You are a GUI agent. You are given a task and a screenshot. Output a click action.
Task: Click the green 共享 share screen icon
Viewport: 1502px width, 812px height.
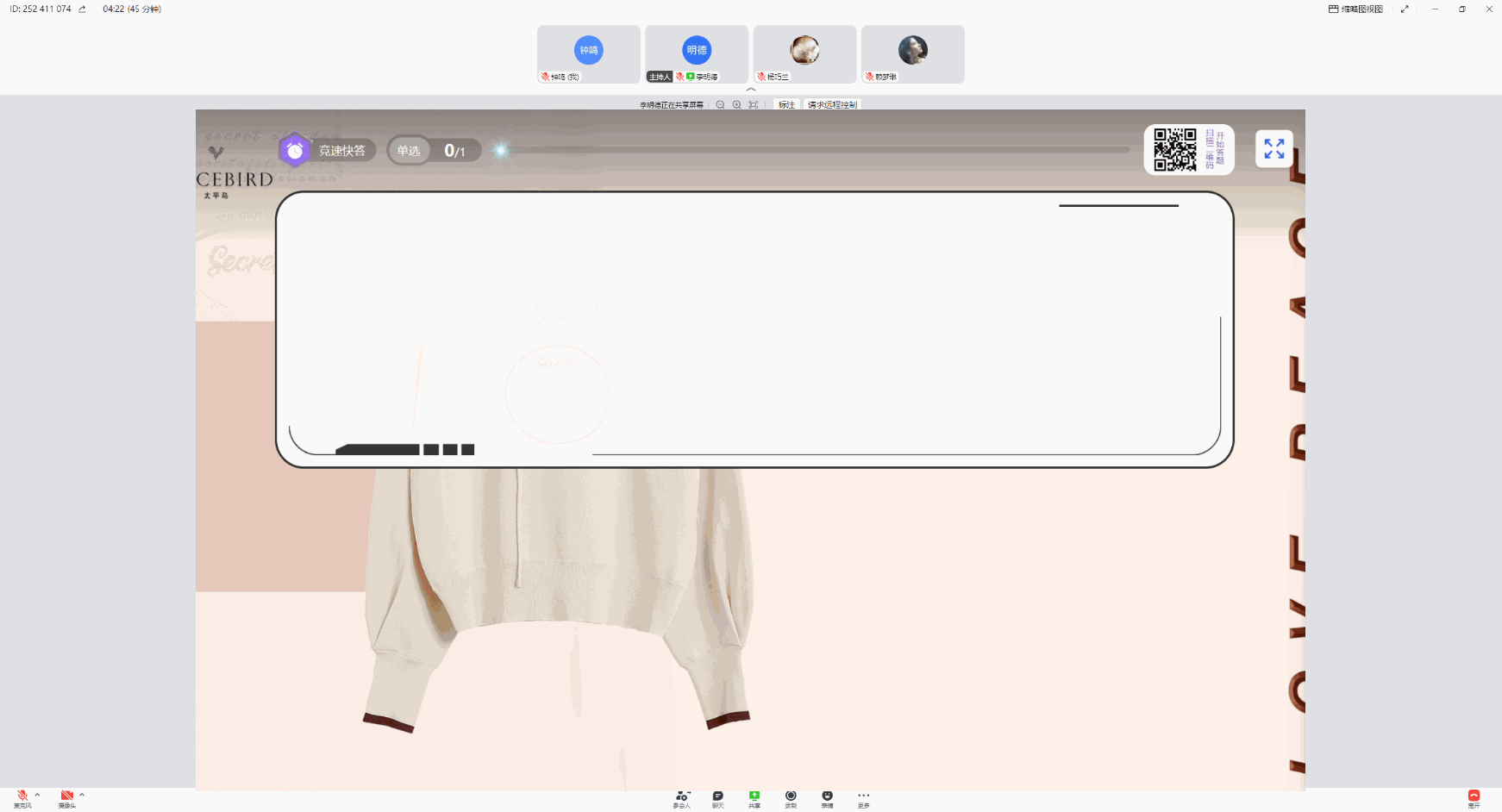click(754, 797)
